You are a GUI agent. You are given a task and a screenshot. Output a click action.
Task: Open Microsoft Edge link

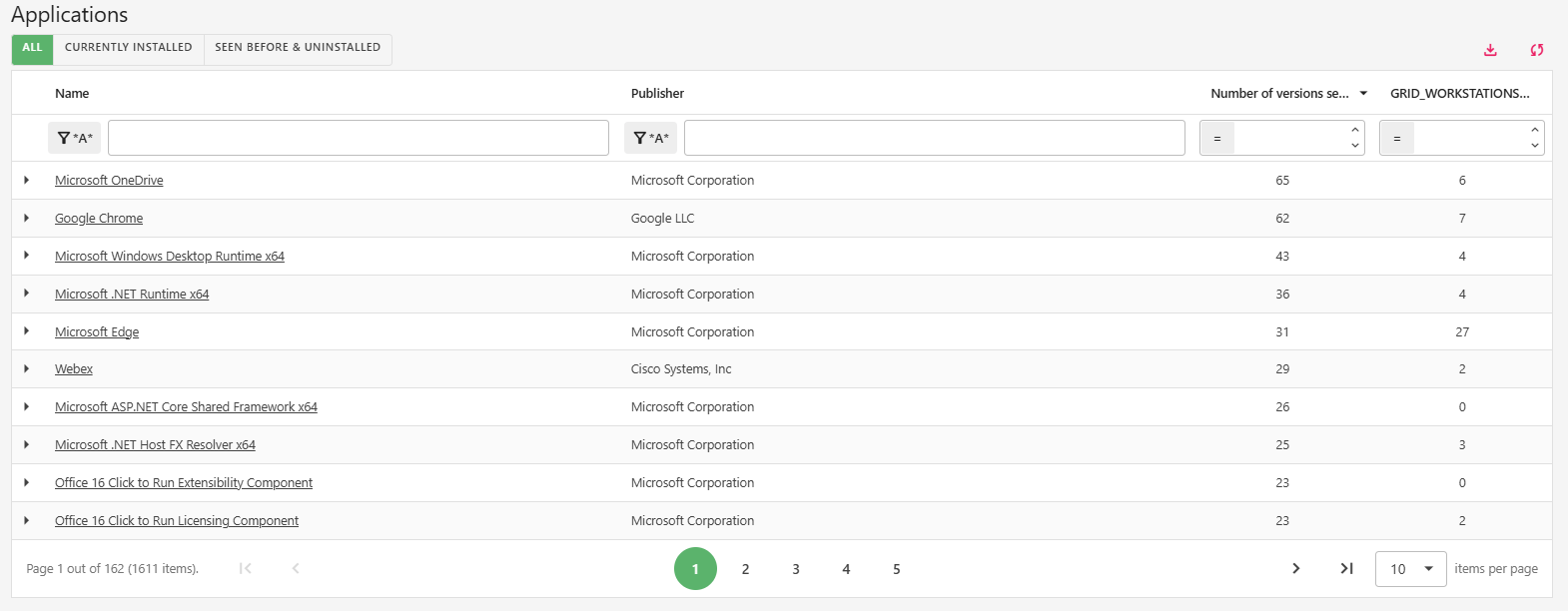click(97, 332)
